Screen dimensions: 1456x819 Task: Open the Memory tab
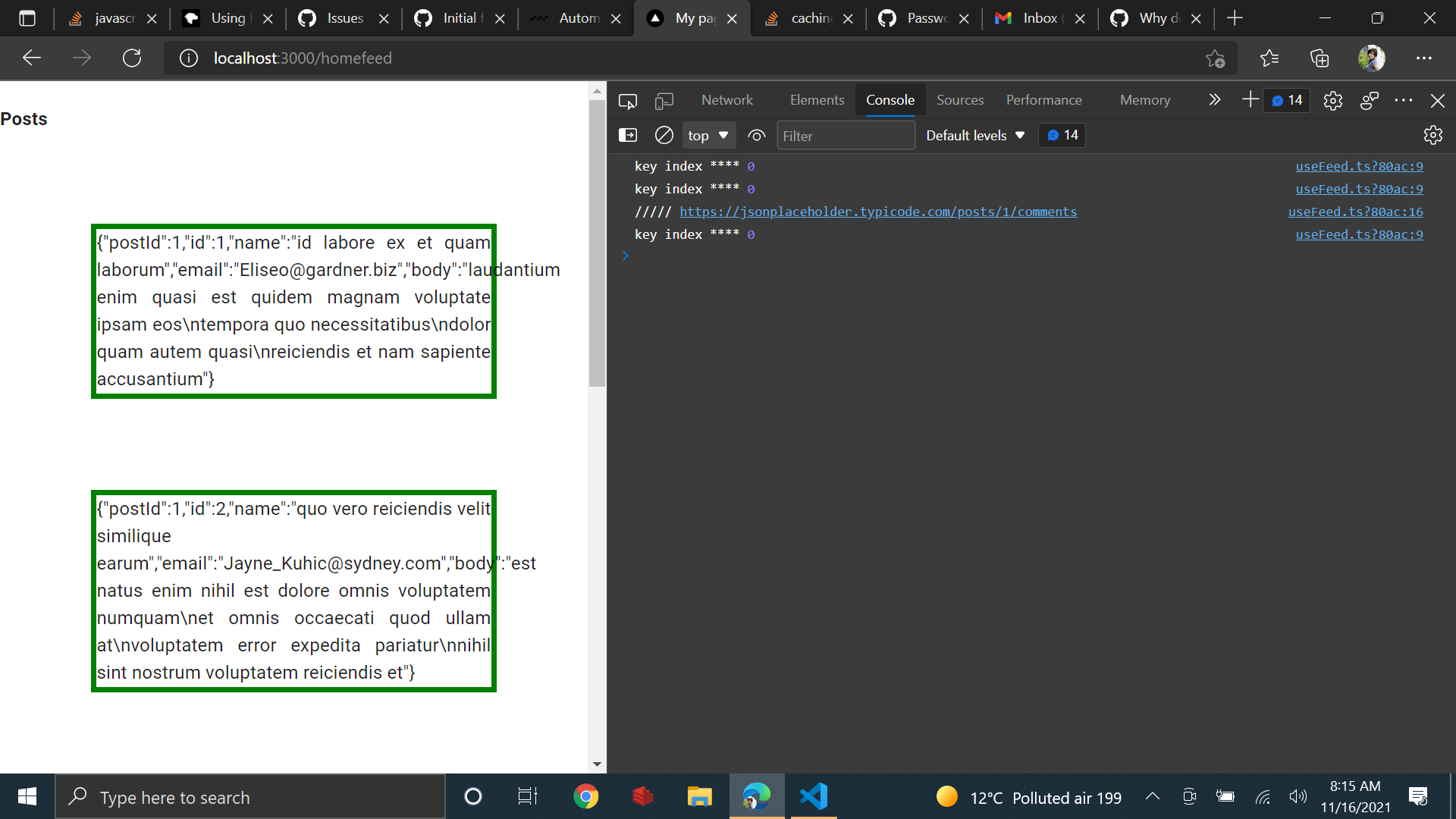tap(1145, 100)
